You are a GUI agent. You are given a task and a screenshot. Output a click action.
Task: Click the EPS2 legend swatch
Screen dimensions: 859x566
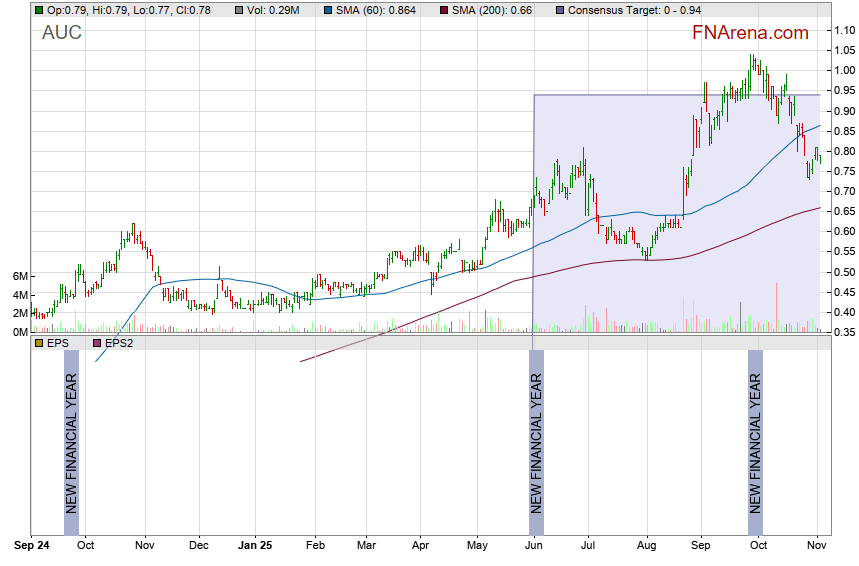tap(97, 342)
